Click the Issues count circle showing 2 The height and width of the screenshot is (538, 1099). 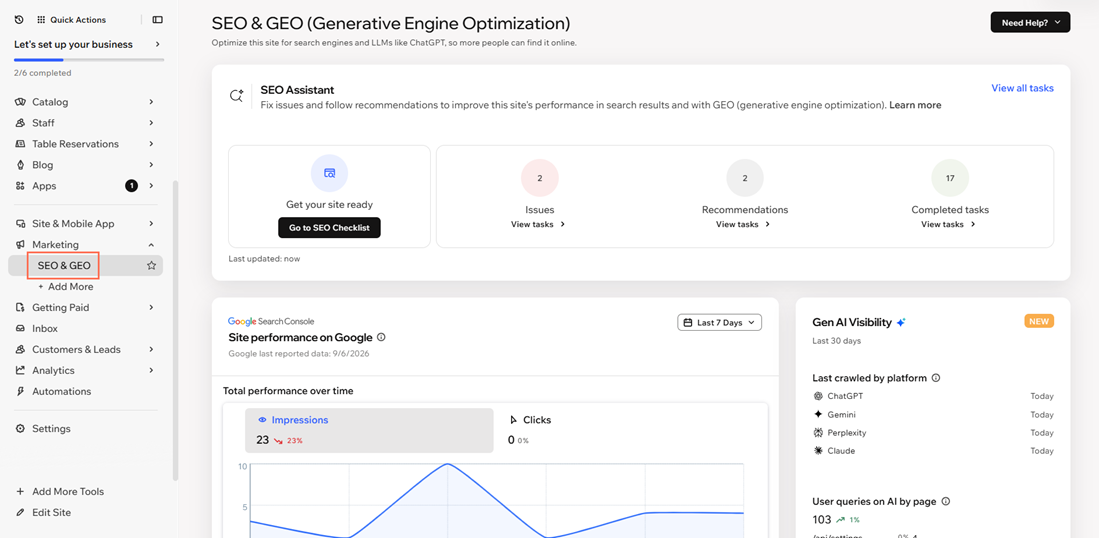[x=540, y=178]
